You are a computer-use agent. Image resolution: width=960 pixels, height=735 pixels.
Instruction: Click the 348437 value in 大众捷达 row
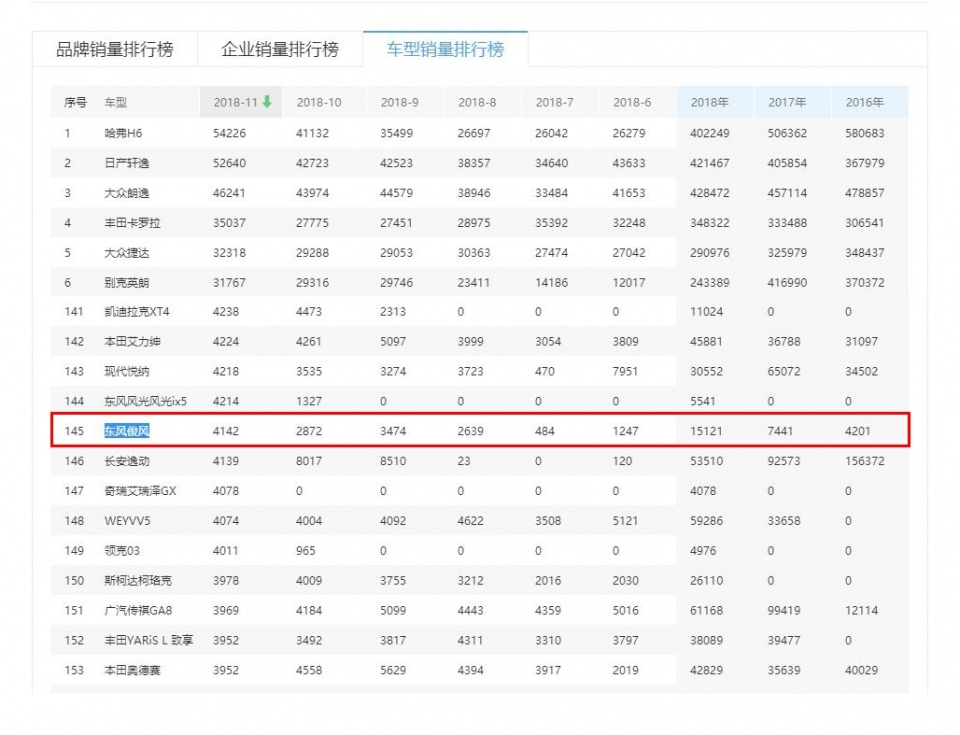click(864, 252)
